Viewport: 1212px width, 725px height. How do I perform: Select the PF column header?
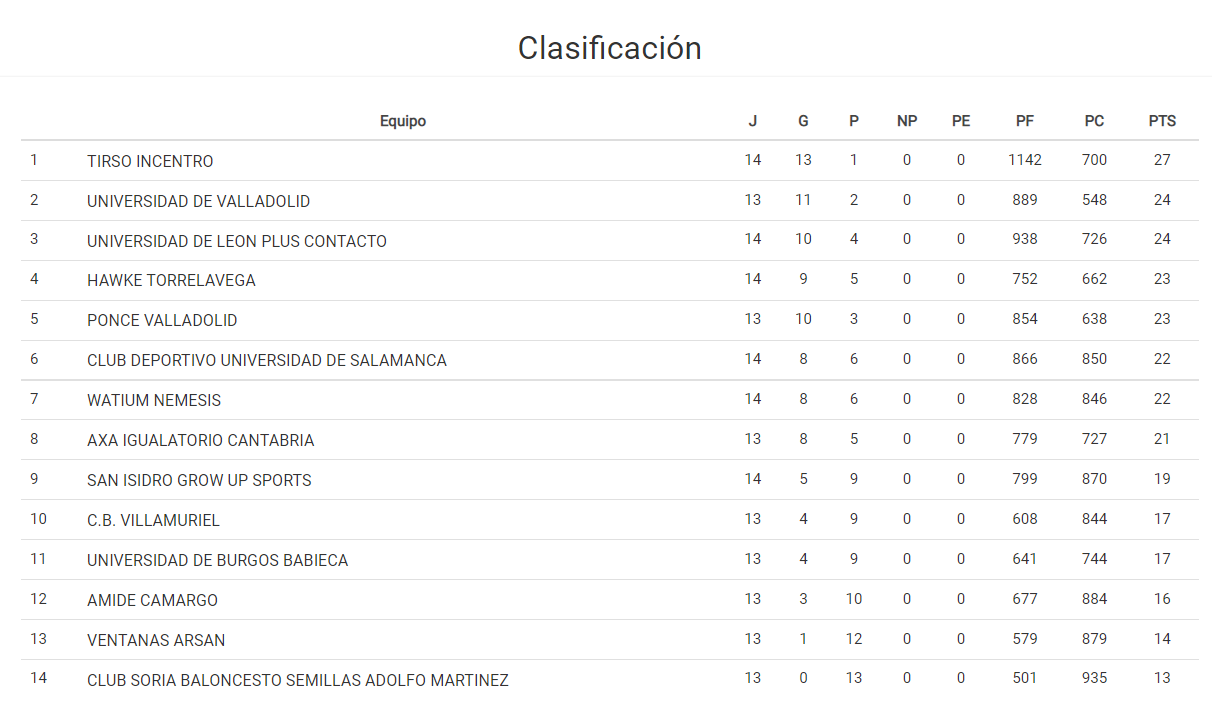click(x=1025, y=121)
